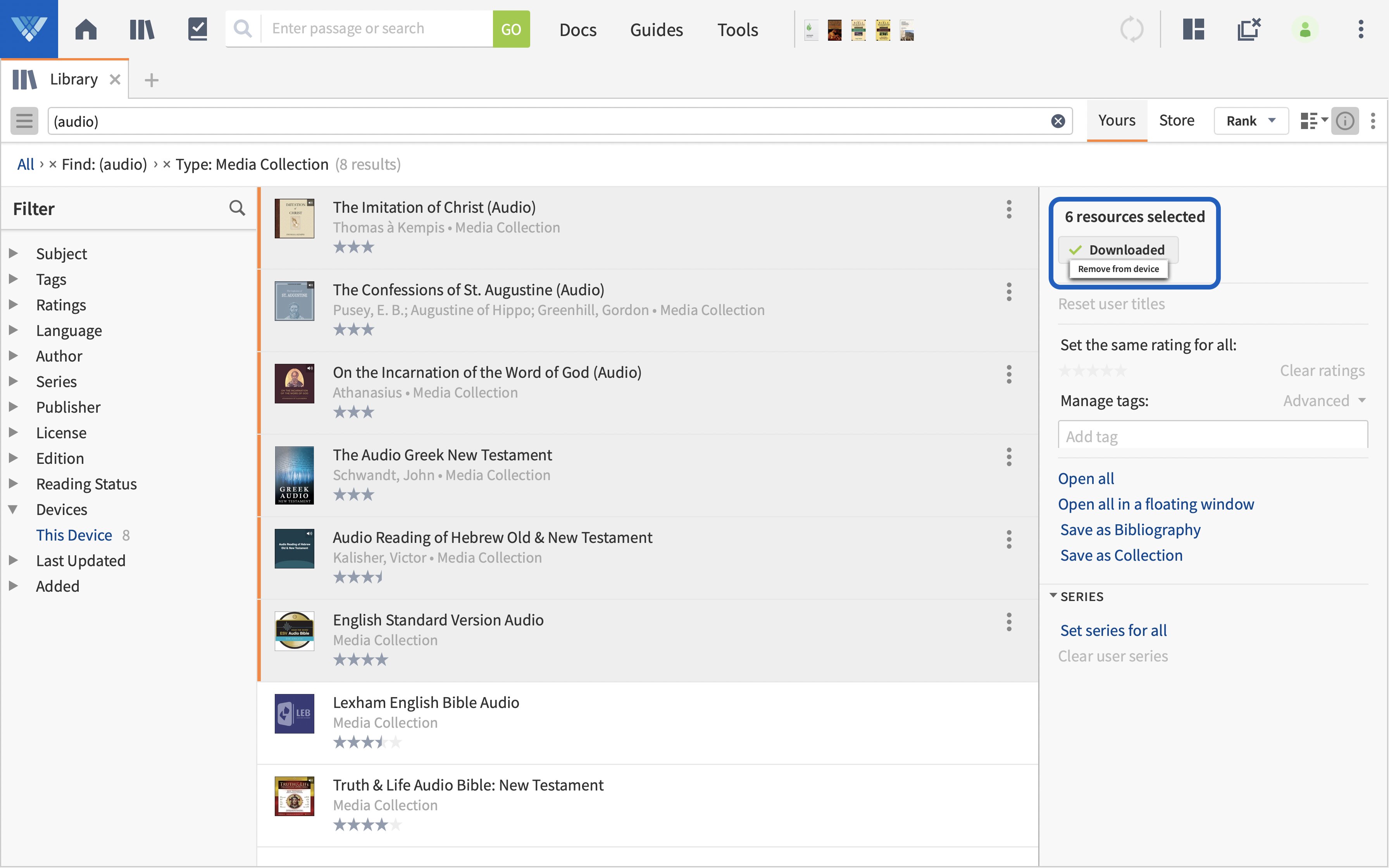Expand the Reading Status filter
This screenshot has width=1389, height=868.
13,483
